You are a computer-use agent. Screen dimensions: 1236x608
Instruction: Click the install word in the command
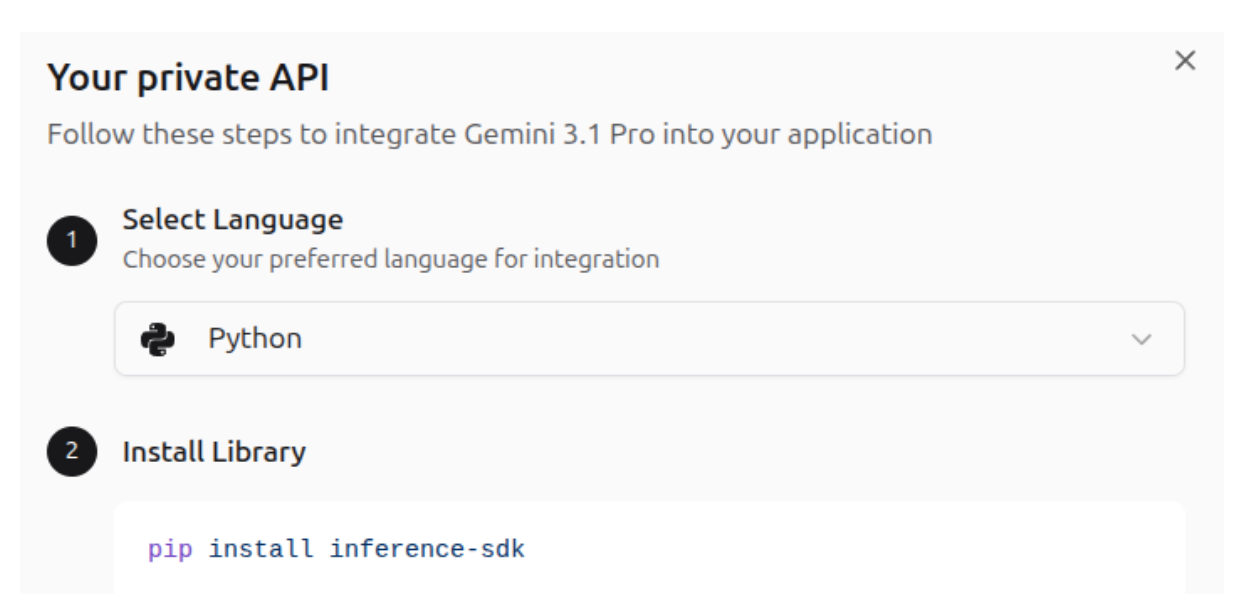[264, 549]
